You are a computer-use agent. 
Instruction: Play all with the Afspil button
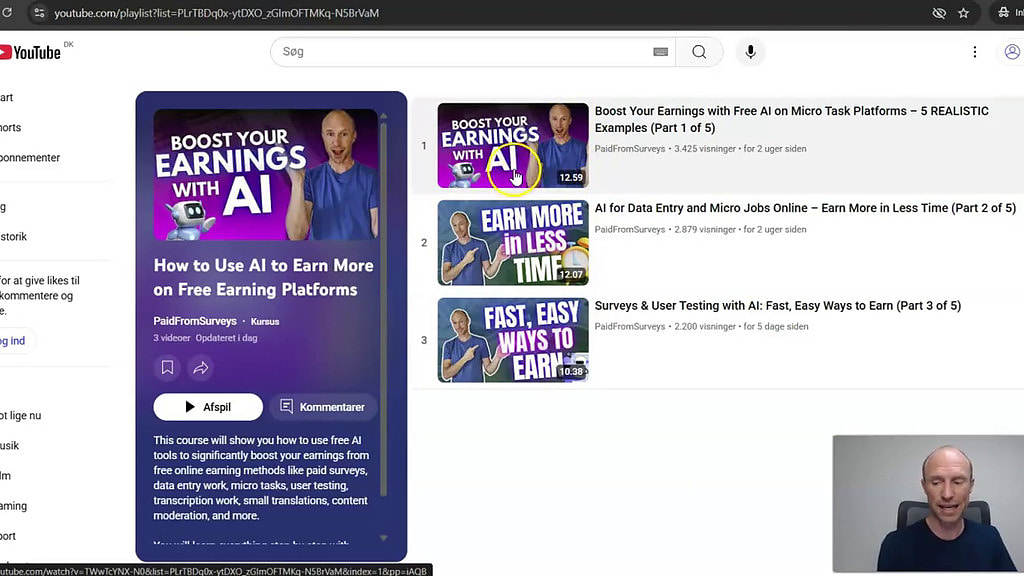coord(208,407)
